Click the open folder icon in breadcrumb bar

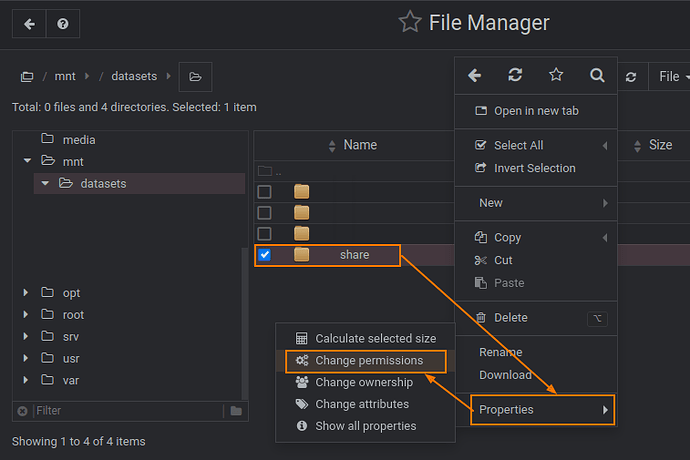pyautogui.click(x=195, y=76)
